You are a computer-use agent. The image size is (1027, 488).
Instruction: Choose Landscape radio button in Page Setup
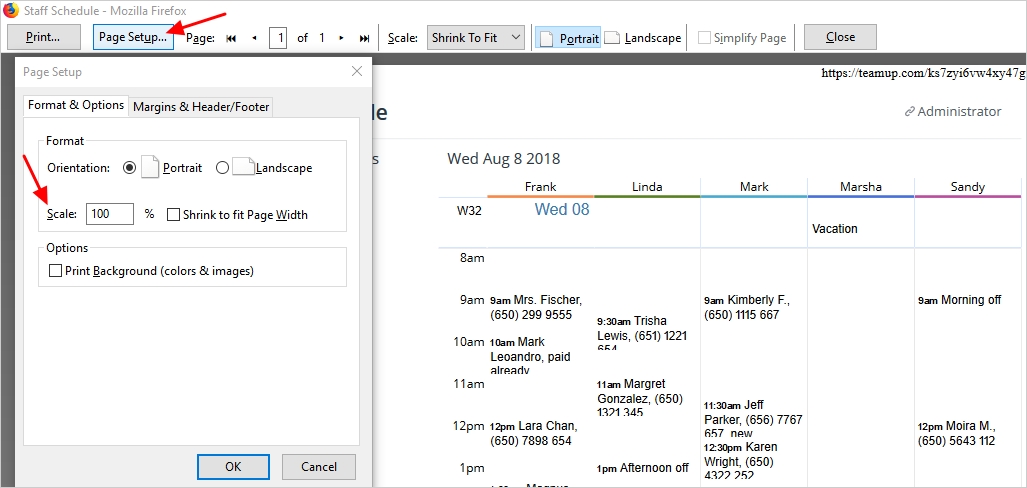click(222, 168)
